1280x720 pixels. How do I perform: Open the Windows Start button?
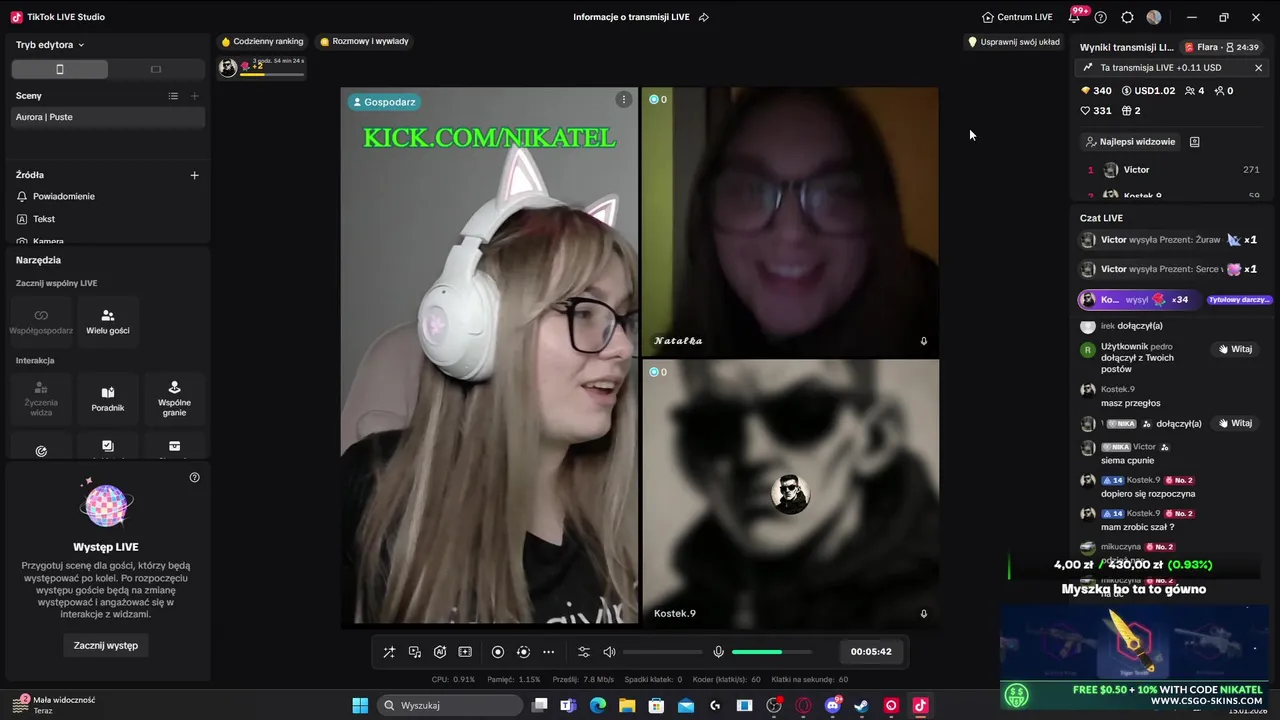(x=360, y=706)
